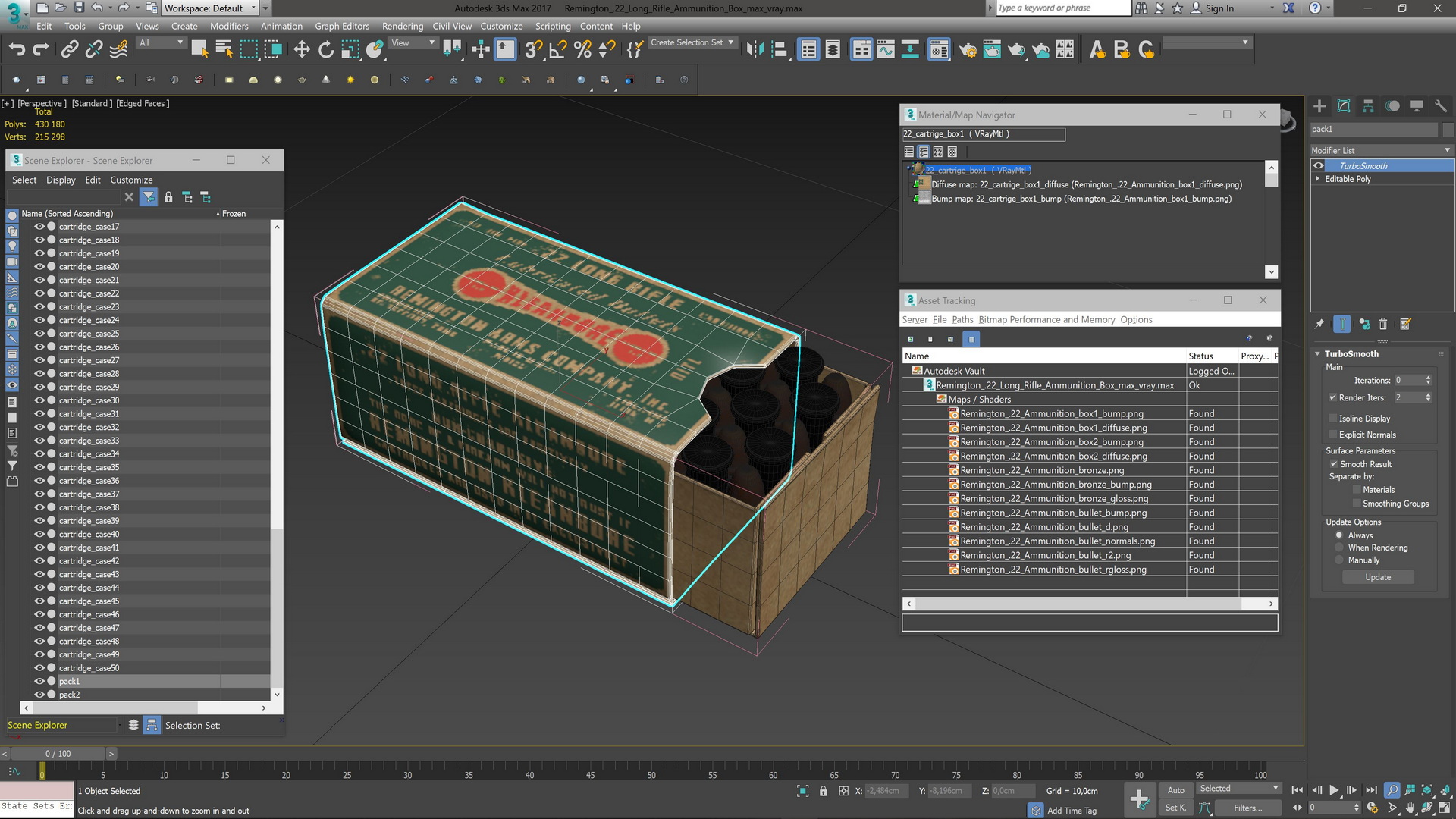1456x819 pixels.
Task: Toggle visibility eye of cartridge_case17
Action: pyautogui.click(x=39, y=226)
